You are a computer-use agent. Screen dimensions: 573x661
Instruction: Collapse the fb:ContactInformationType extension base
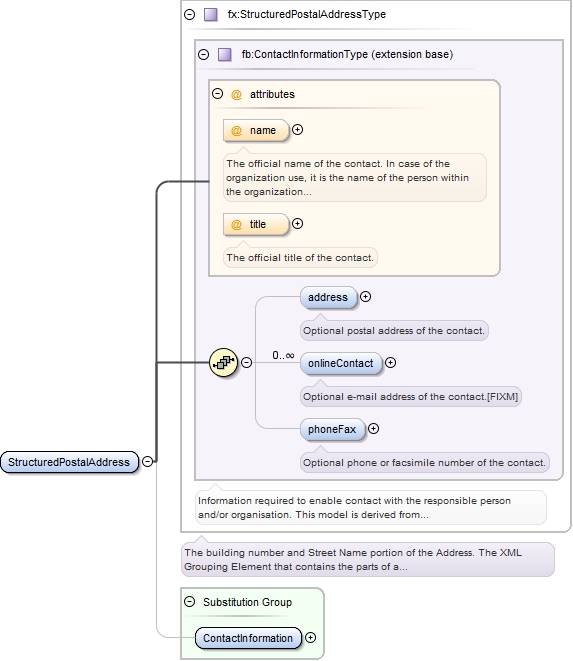(x=204, y=54)
